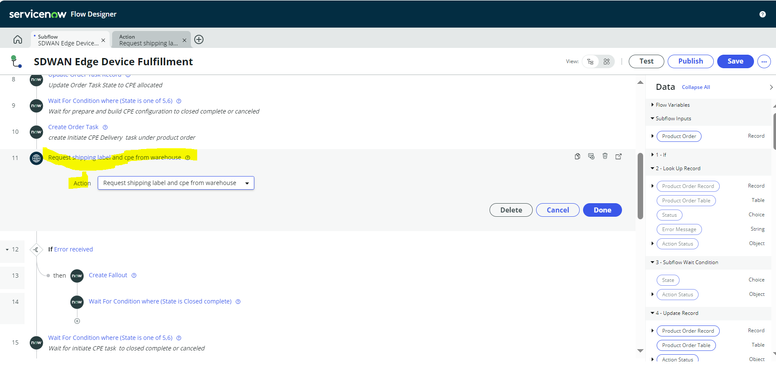Select the Status pill under Look Up Record
Viewport: 776px width, 370px height.
pos(669,215)
